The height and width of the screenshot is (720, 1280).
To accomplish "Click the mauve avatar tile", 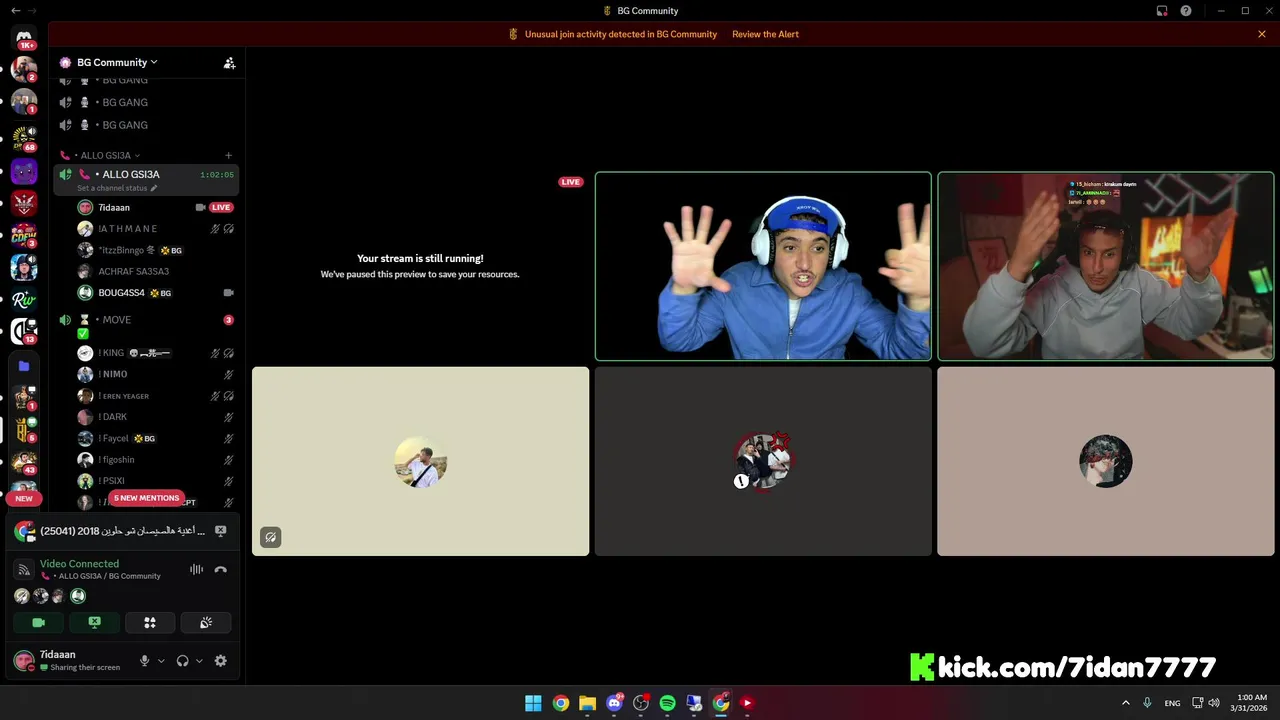I will 1106,461.
